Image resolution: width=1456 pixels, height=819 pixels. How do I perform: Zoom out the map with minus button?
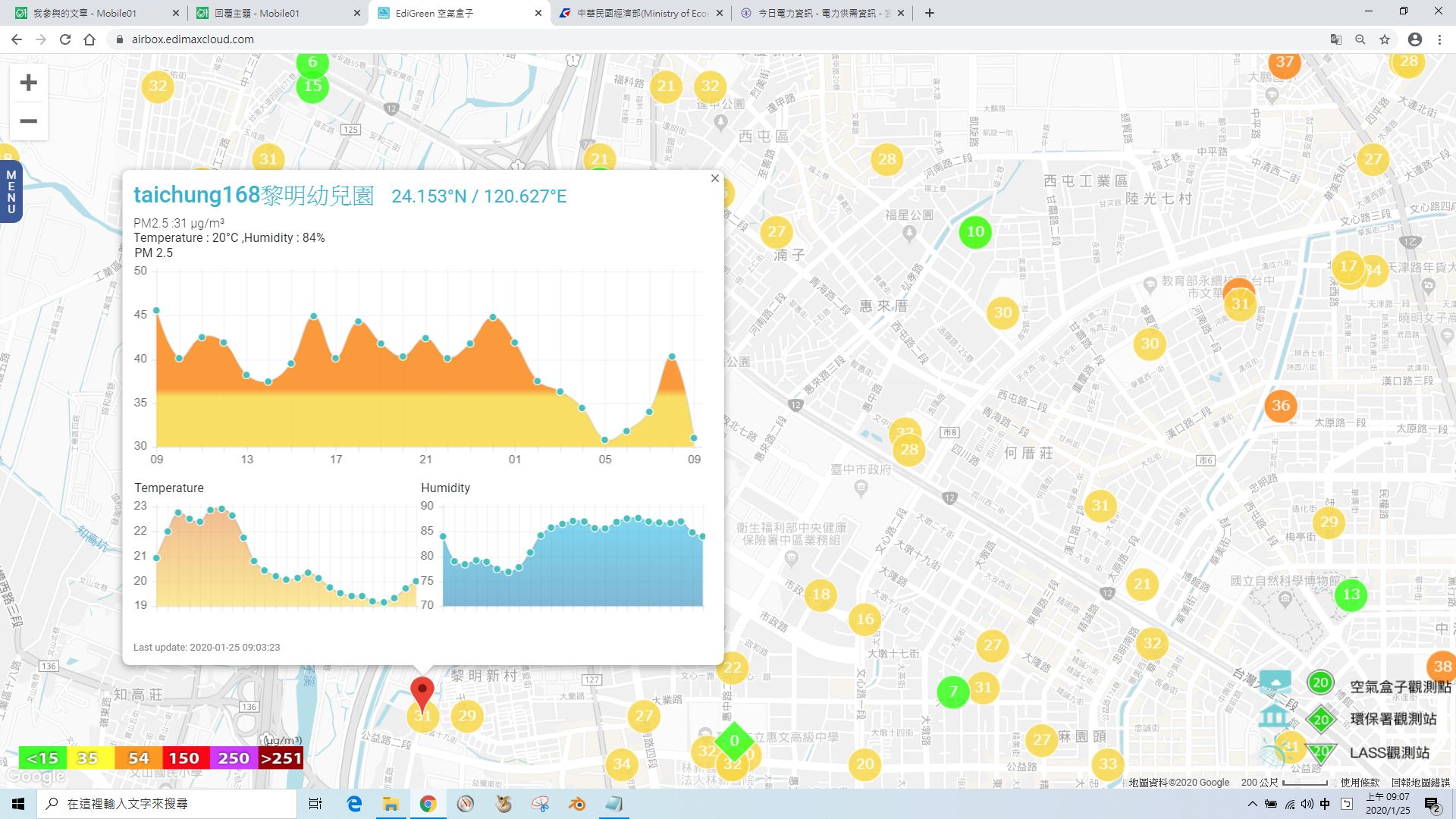coord(28,121)
